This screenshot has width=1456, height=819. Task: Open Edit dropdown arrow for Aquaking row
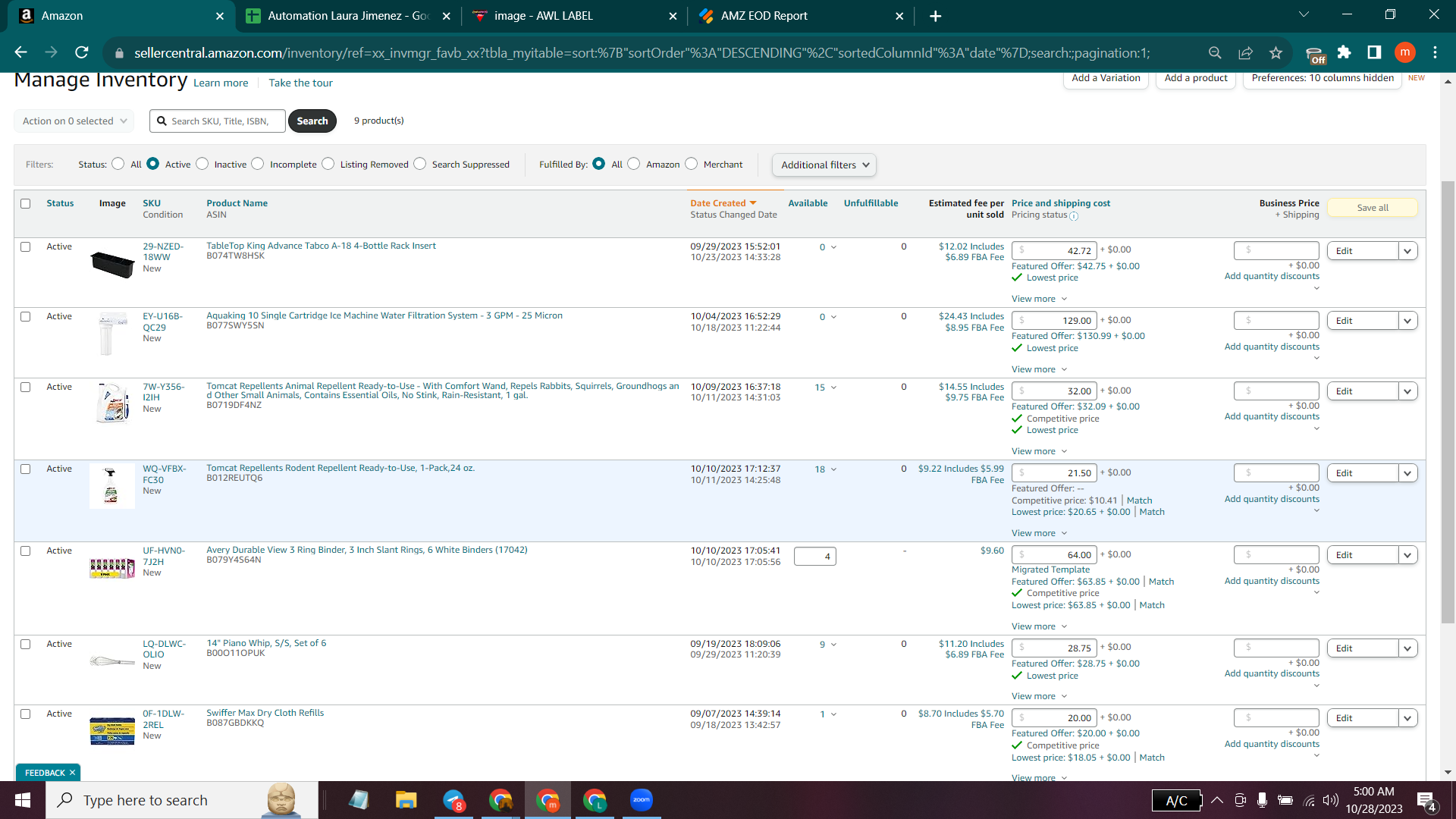(1408, 321)
